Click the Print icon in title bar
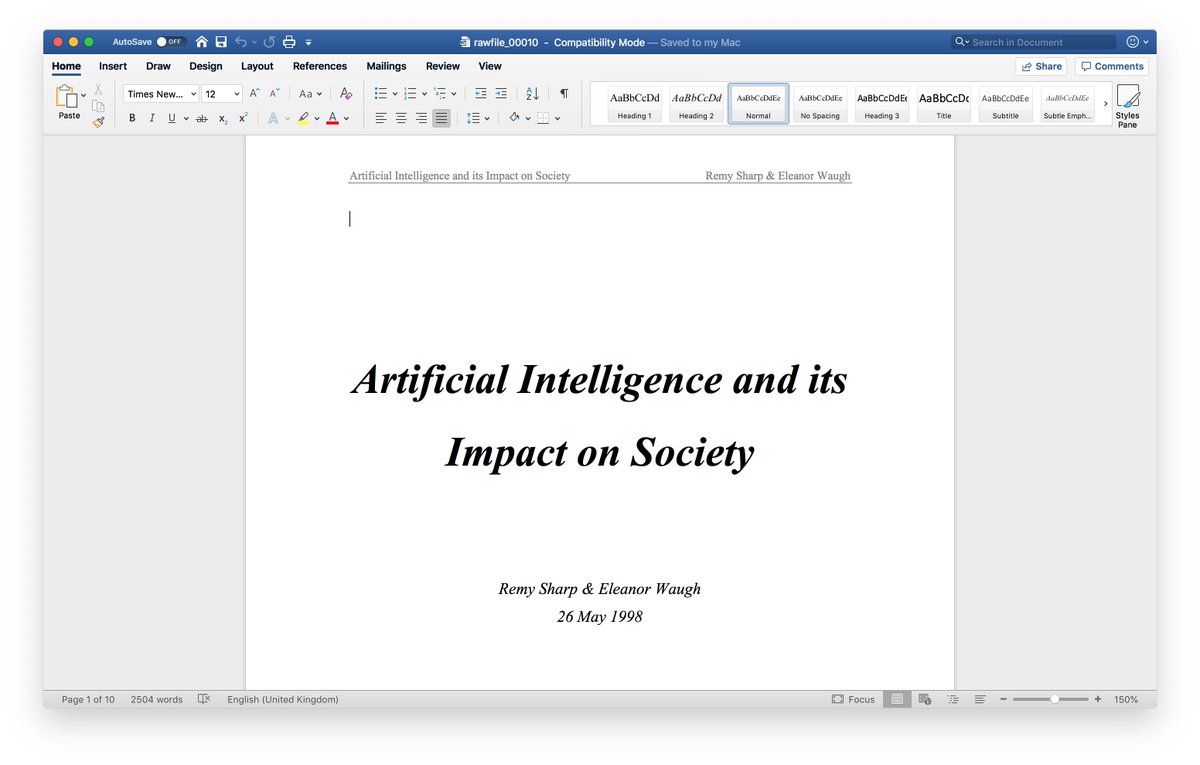The width and height of the screenshot is (1200, 765). [289, 42]
